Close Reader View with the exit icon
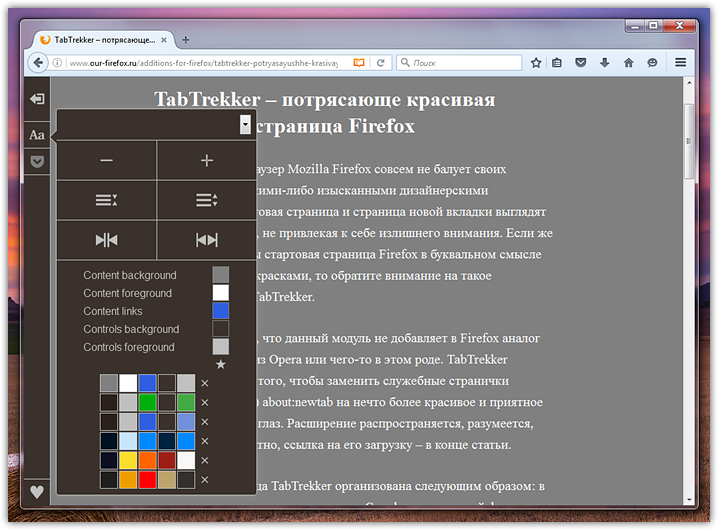The width and height of the screenshot is (718, 530). point(37,98)
